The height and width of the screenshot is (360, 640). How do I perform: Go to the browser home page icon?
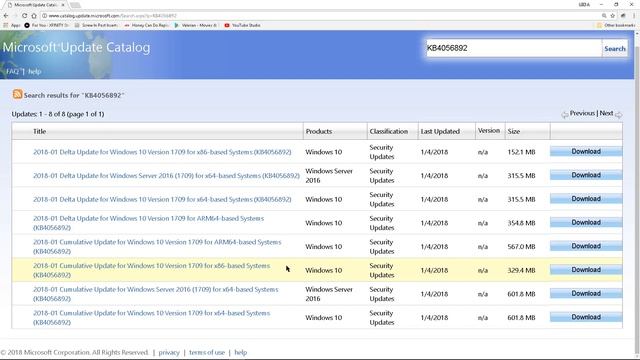click(34, 16)
